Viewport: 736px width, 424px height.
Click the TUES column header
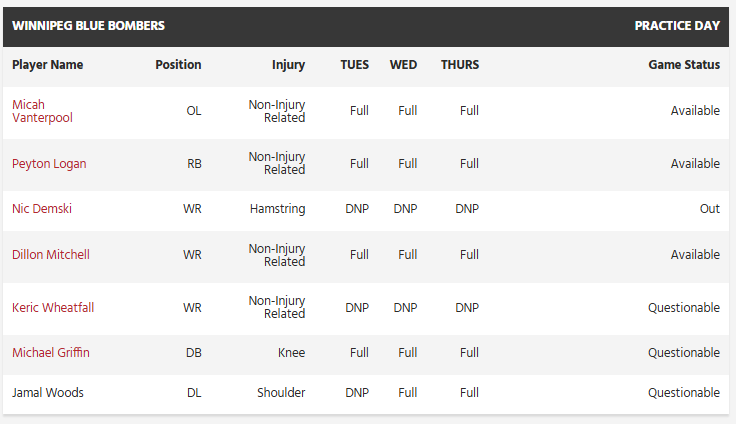point(354,65)
